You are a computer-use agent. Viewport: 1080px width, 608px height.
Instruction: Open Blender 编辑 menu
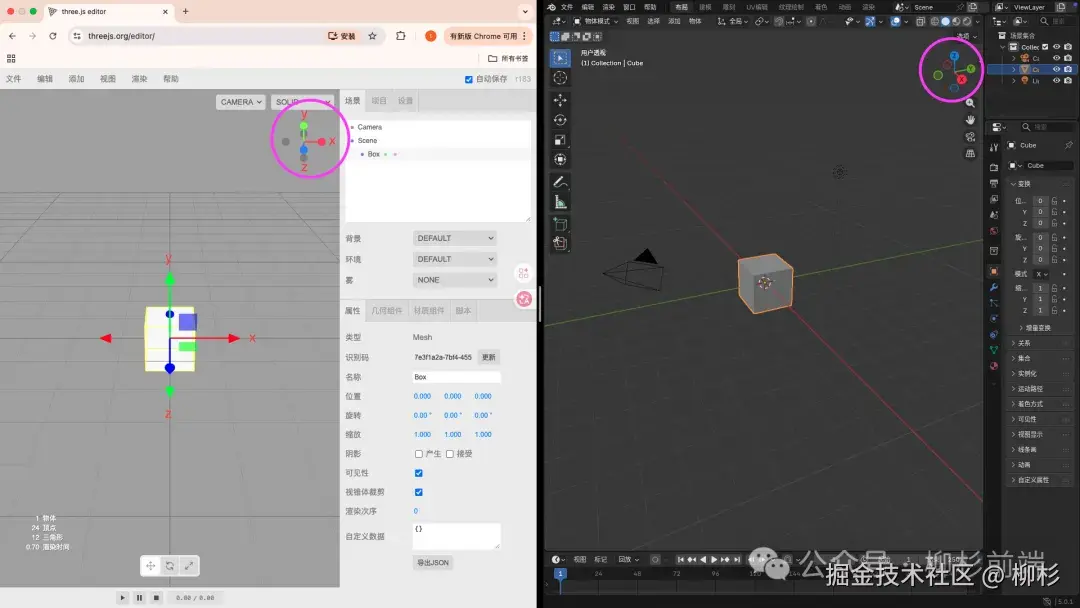588,7
